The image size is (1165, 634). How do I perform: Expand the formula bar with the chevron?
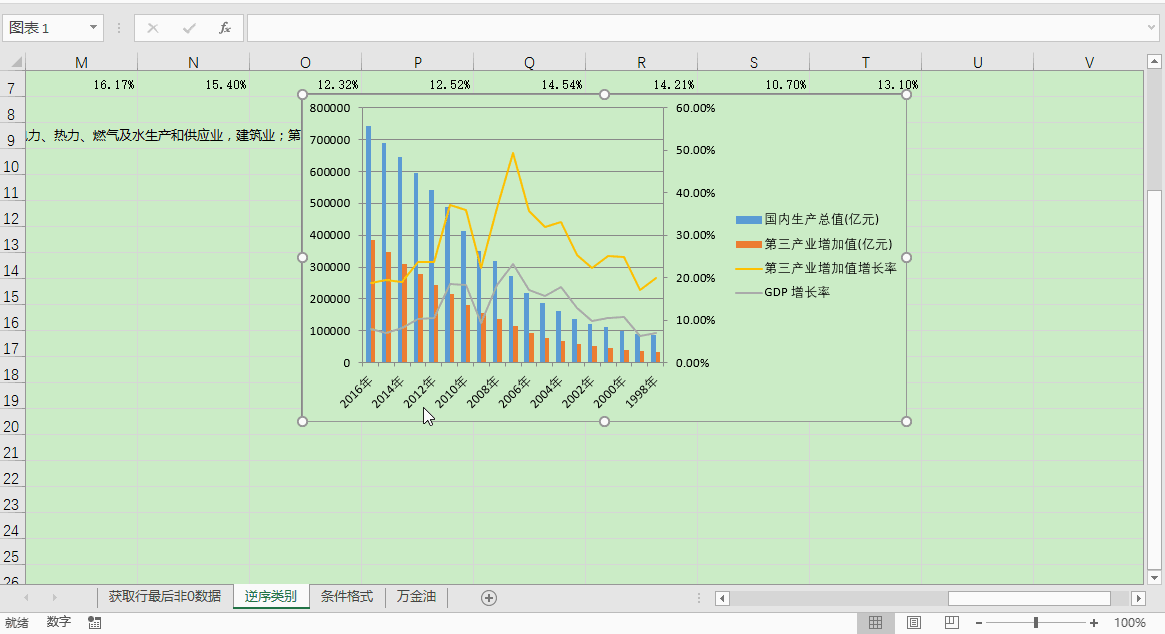click(1152, 28)
